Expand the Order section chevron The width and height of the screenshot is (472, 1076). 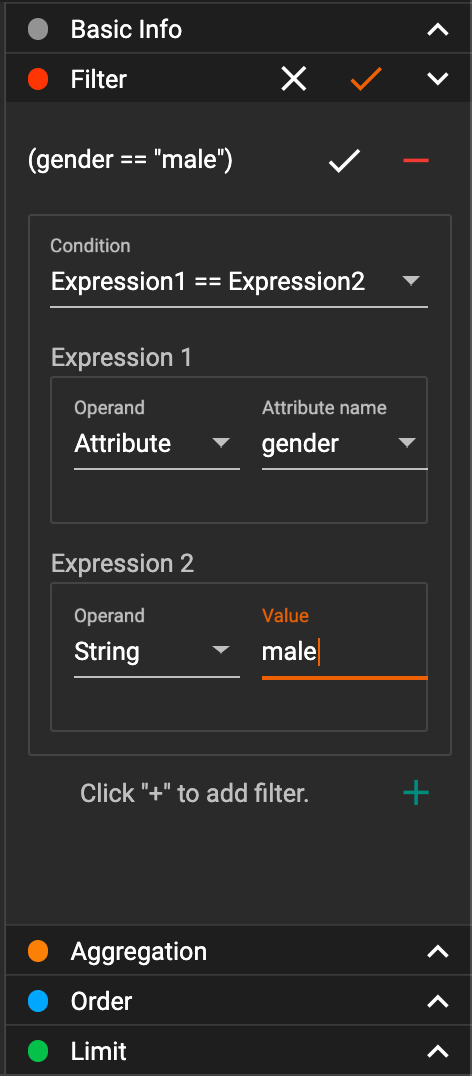point(438,1001)
